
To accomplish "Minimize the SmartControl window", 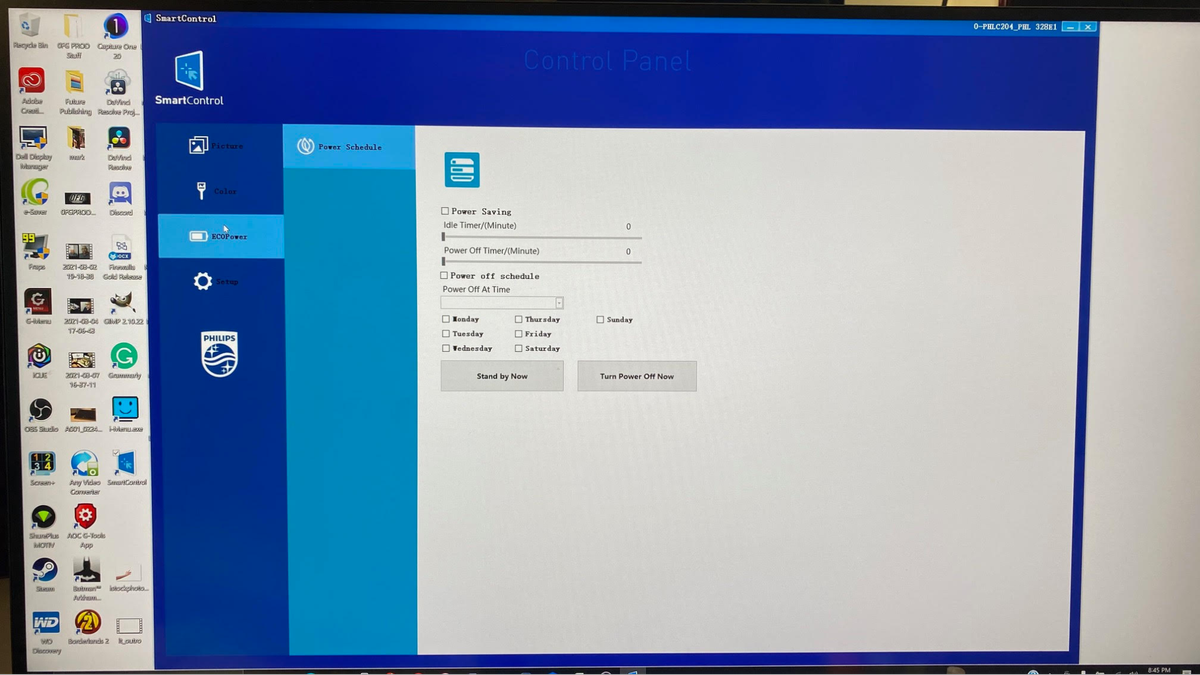I will 1070,26.
